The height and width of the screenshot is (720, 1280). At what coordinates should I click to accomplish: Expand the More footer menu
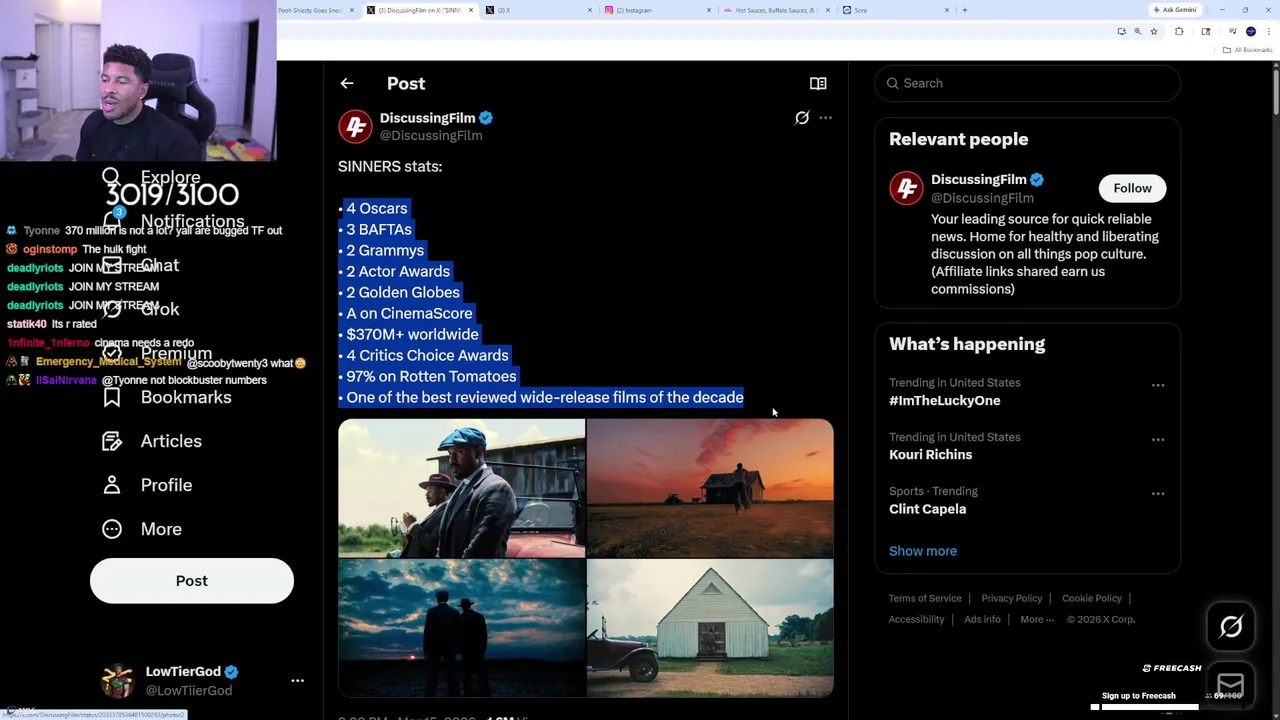(x=1036, y=619)
